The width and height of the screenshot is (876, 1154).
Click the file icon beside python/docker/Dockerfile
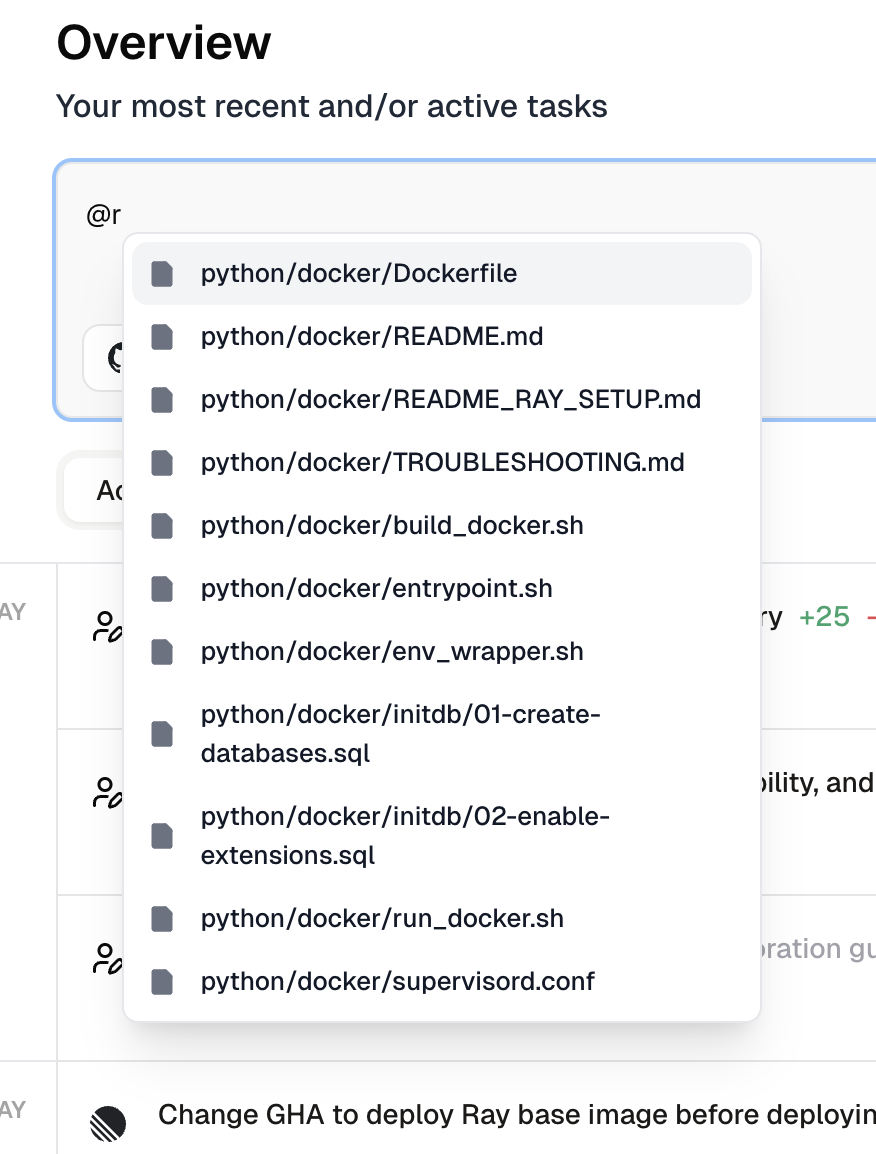click(161, 273)
